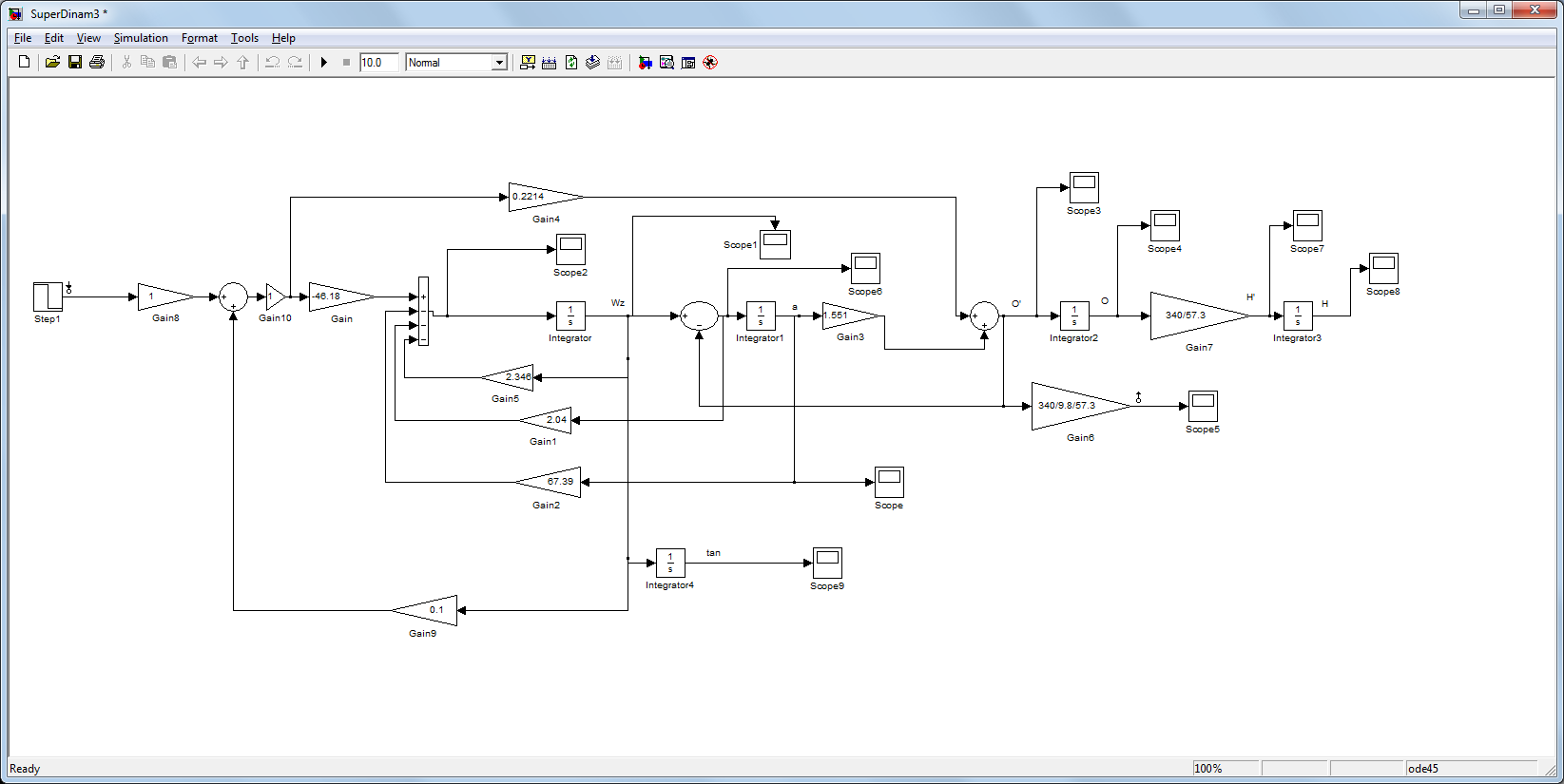Image resolution: width=1564 pixels, height=784 pixels.
Task: Click the Go to Parent up-arrow icon
Action: point(242,63)
